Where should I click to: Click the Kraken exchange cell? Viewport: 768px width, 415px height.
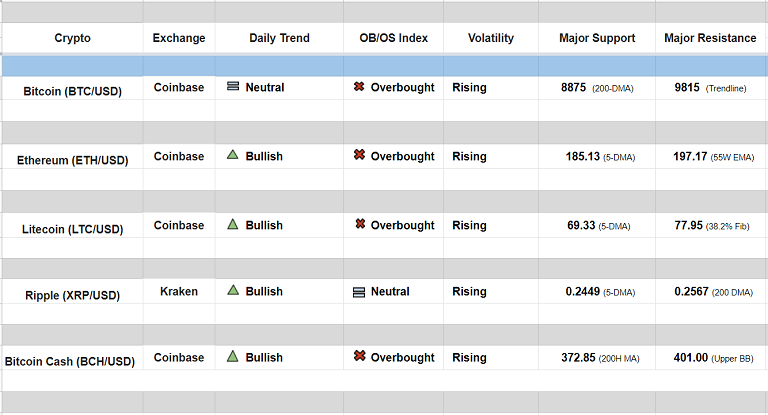[179, 291]
